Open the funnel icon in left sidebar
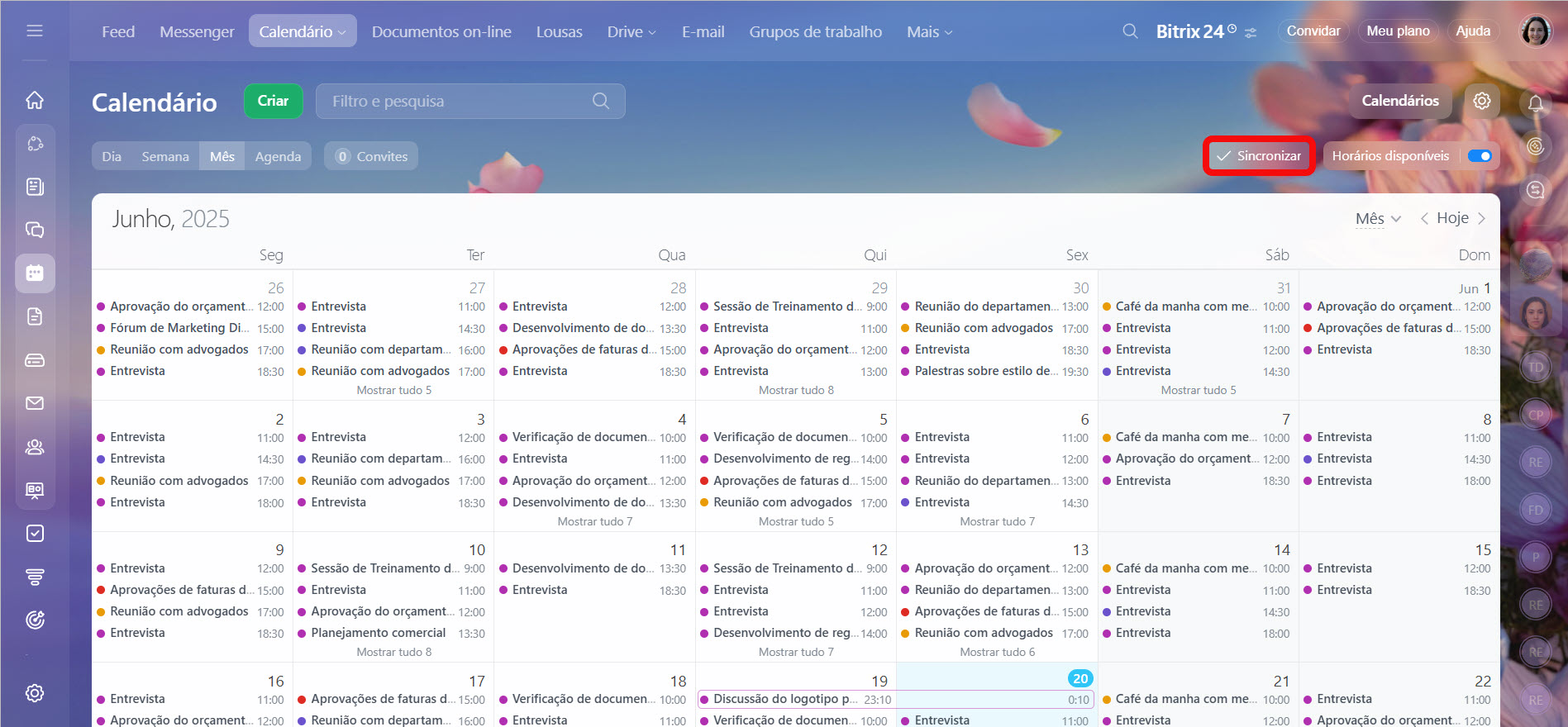 (x=35, y=577)
